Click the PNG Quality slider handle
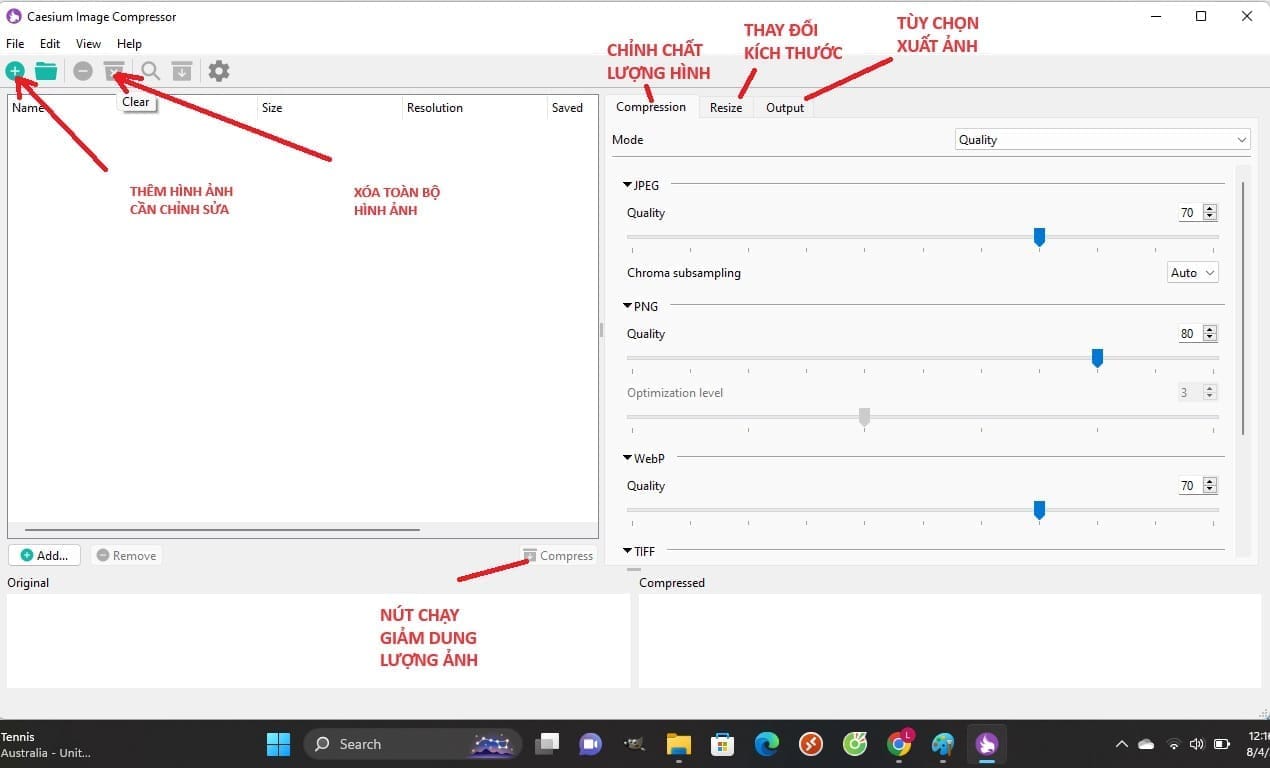This screenshot has height=768, width=1270. pyautogui.click(x=1097, y=358)
